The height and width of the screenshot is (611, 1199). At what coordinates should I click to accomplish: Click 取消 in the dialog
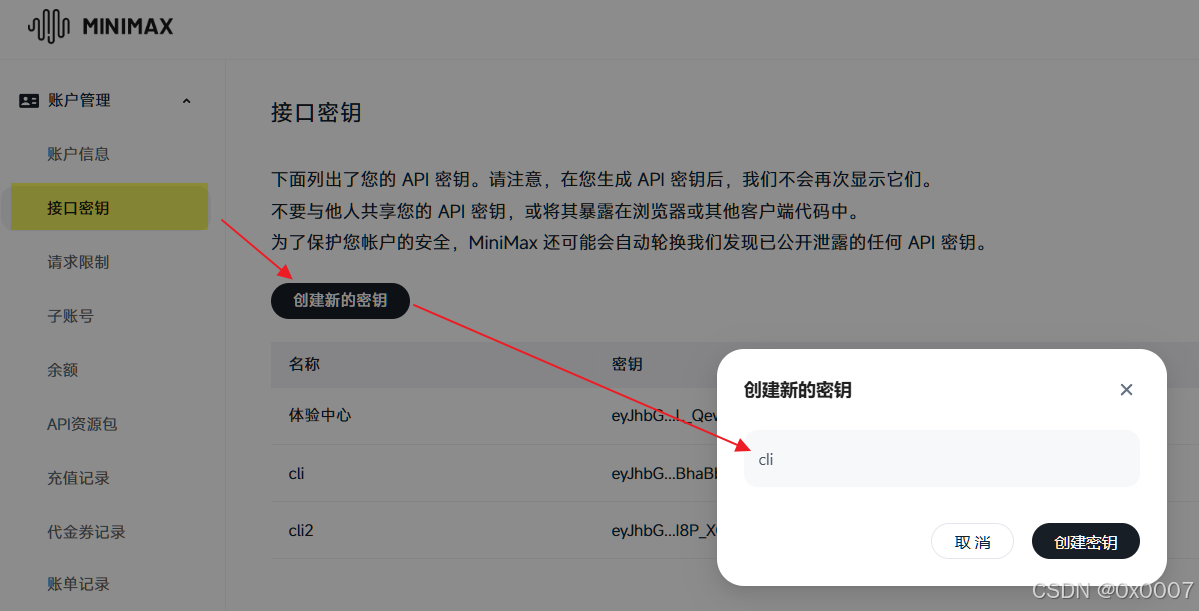coord(972,541)
